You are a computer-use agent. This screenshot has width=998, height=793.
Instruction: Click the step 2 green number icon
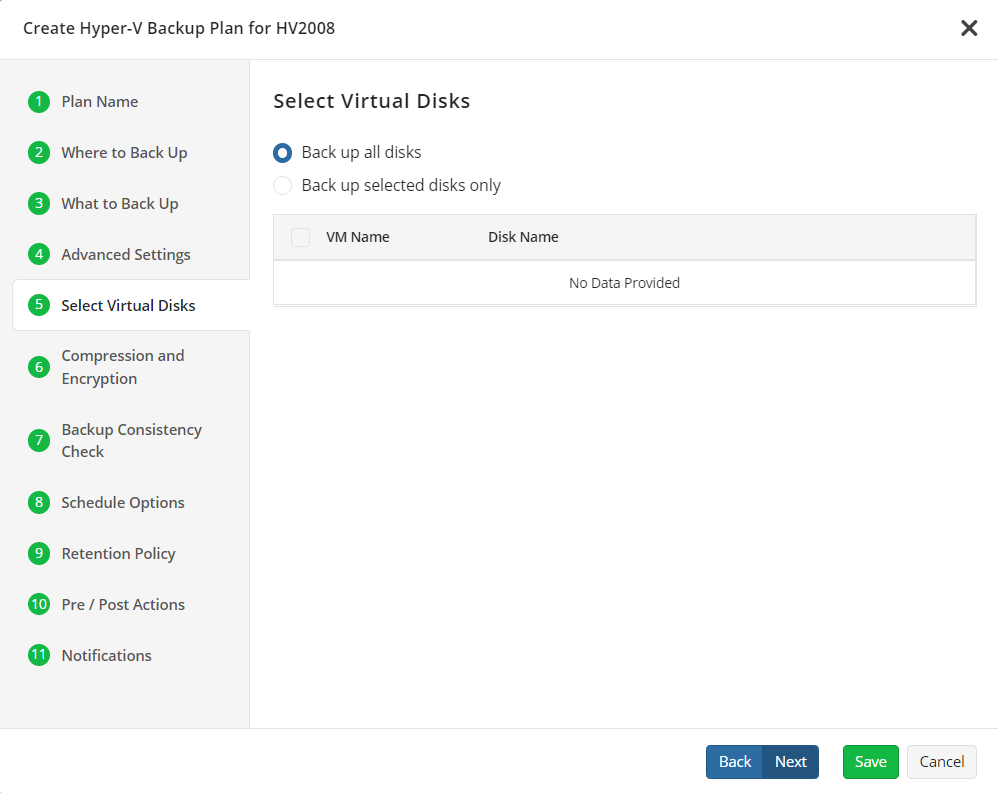(39, 153)
